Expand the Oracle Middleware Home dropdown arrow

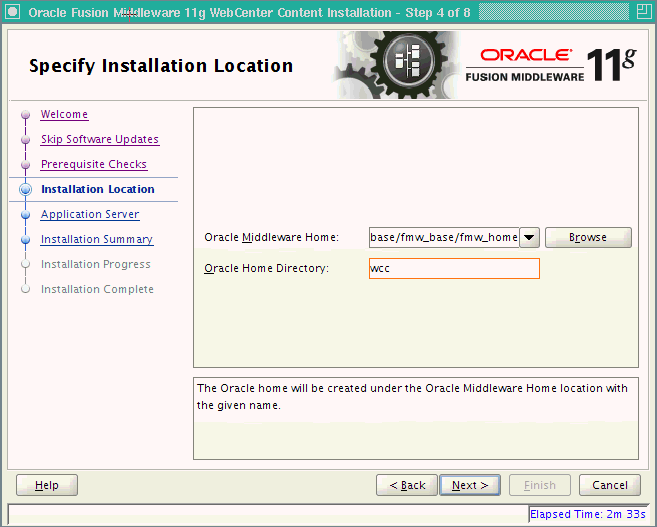[529, 238]
